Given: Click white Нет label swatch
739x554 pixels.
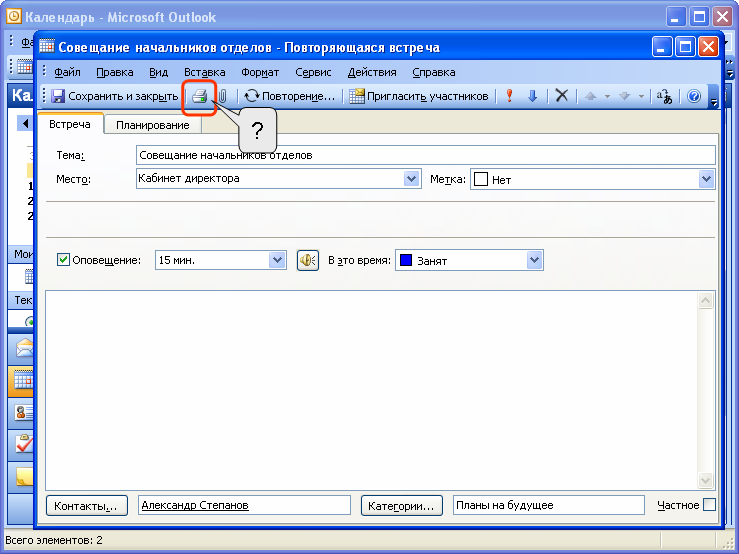Looking at the screenshot, I should [x=481, y=179].
